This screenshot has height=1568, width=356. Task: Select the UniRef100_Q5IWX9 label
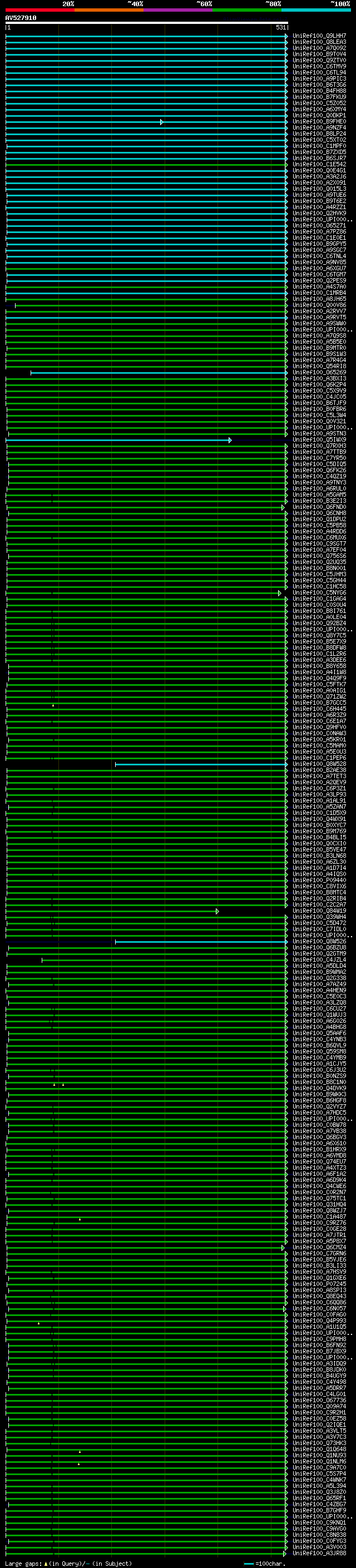(x=319, y=439)
